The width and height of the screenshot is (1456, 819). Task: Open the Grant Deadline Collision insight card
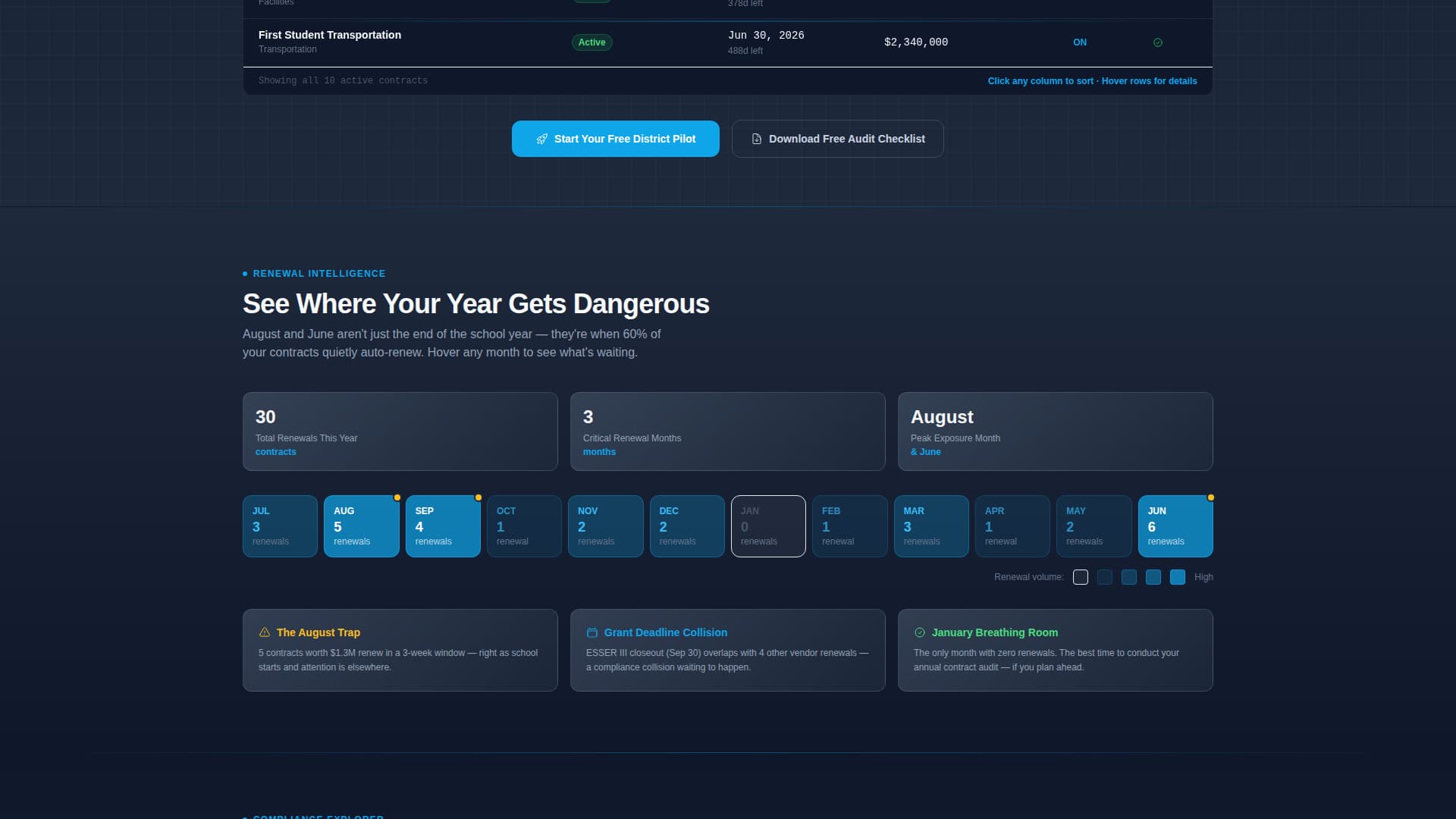(x=728, y=650)
